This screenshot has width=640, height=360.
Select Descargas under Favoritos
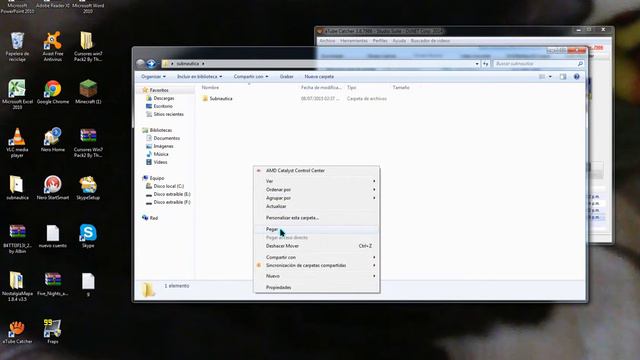pos(164,98)
